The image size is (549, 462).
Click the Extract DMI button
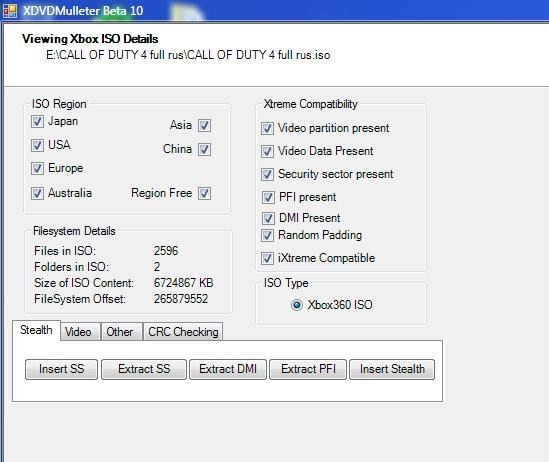[x=228, y=369]
